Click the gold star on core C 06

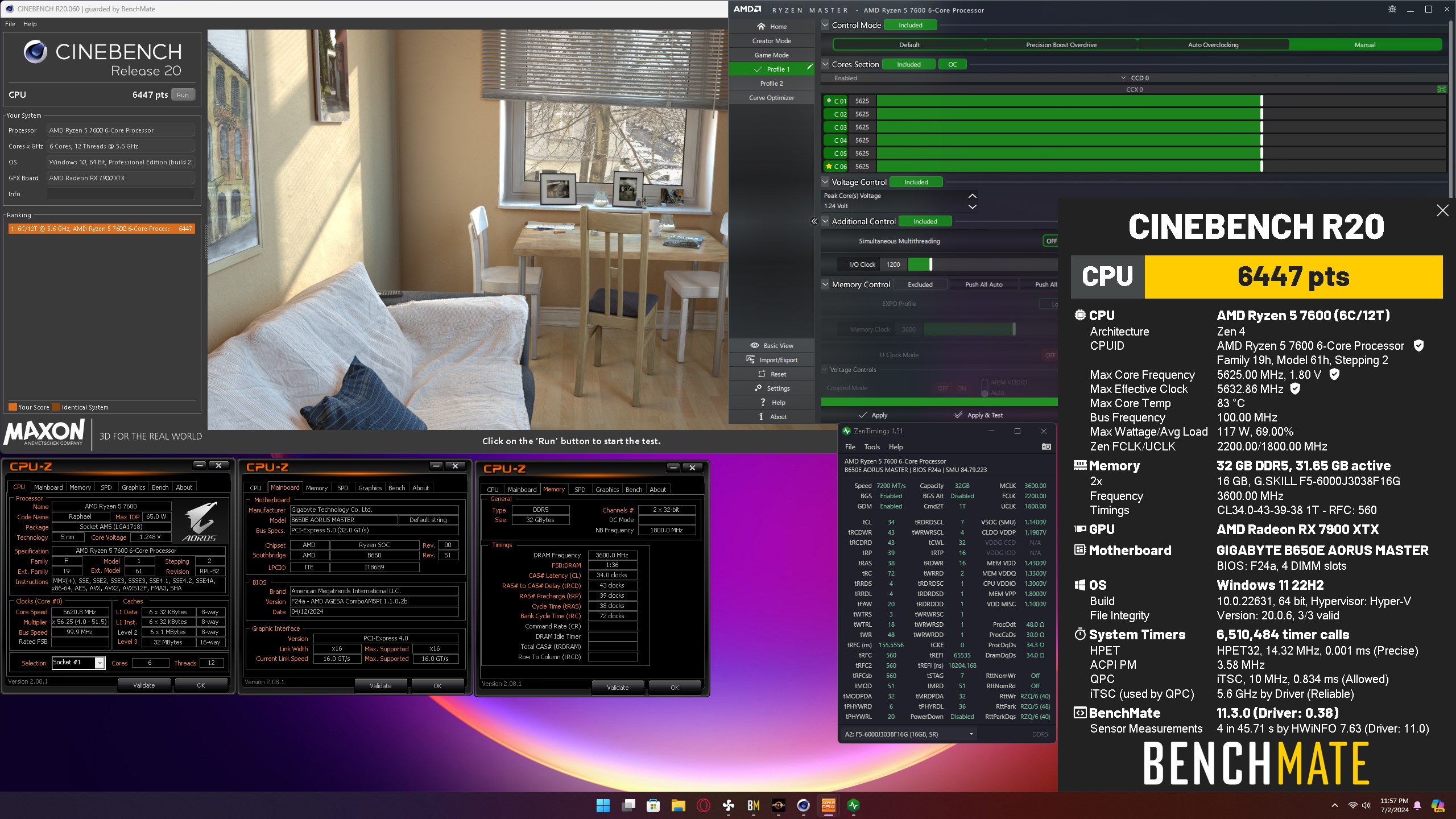point(829,166)
